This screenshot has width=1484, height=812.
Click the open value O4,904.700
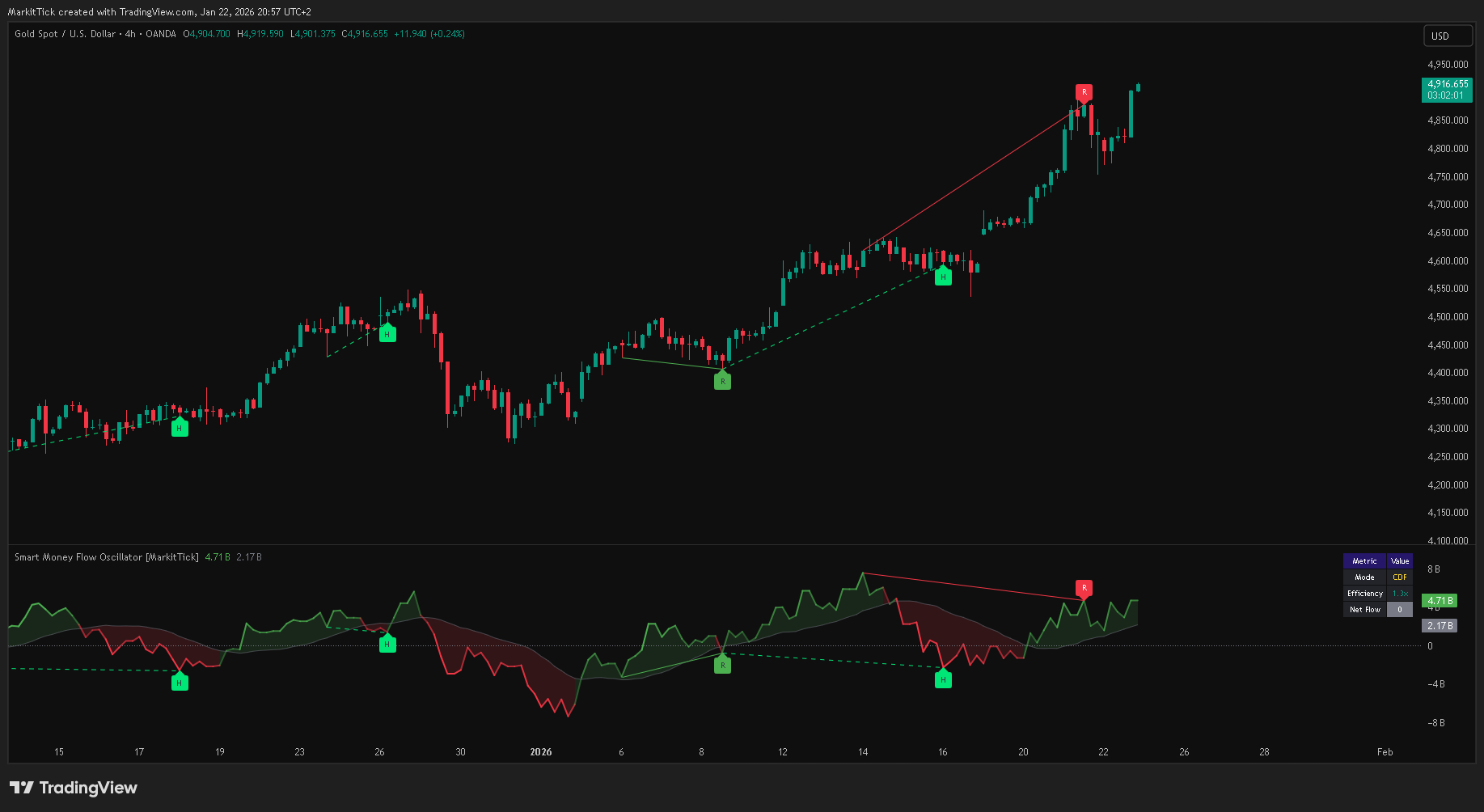coord(207,34)
